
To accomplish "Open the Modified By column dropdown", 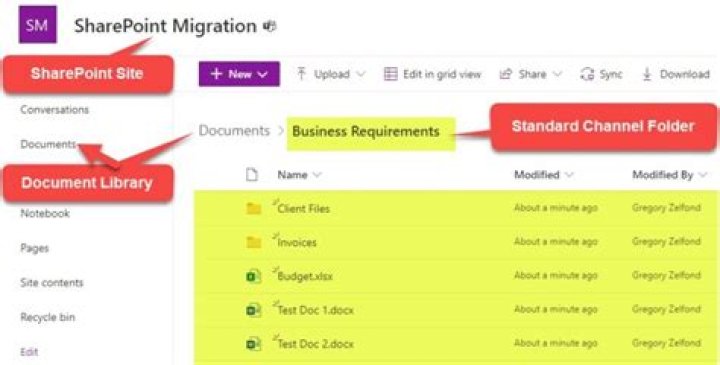I will 703,175.
